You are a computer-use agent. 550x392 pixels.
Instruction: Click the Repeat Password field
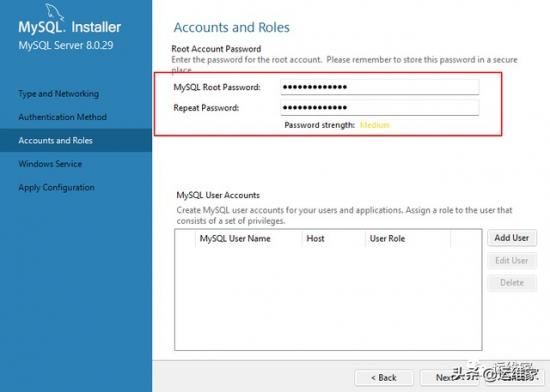point(380,107)
